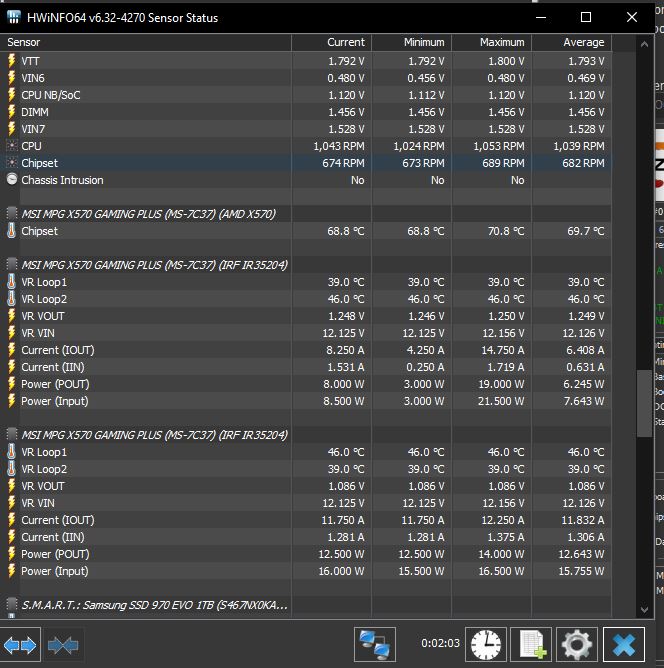Click the Maximum column header

[x=492, y=42]
